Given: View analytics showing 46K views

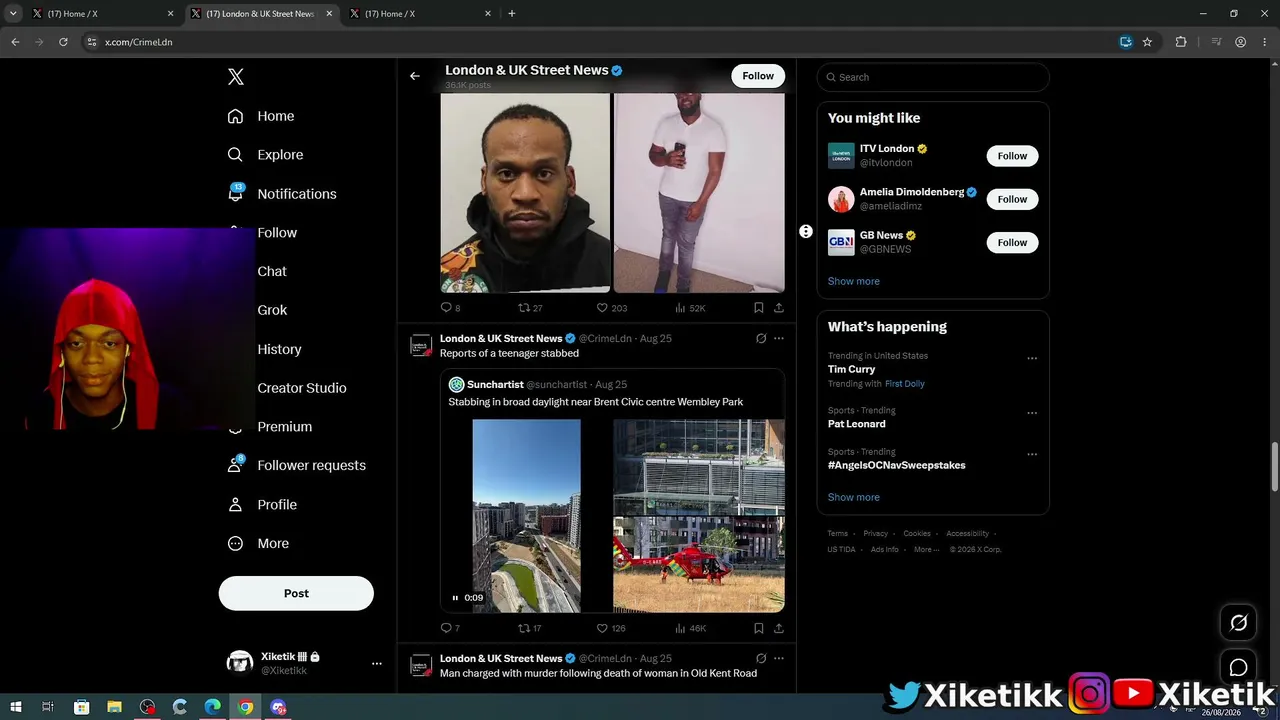Looking at the screenshot, I should (x=680, y=628).
